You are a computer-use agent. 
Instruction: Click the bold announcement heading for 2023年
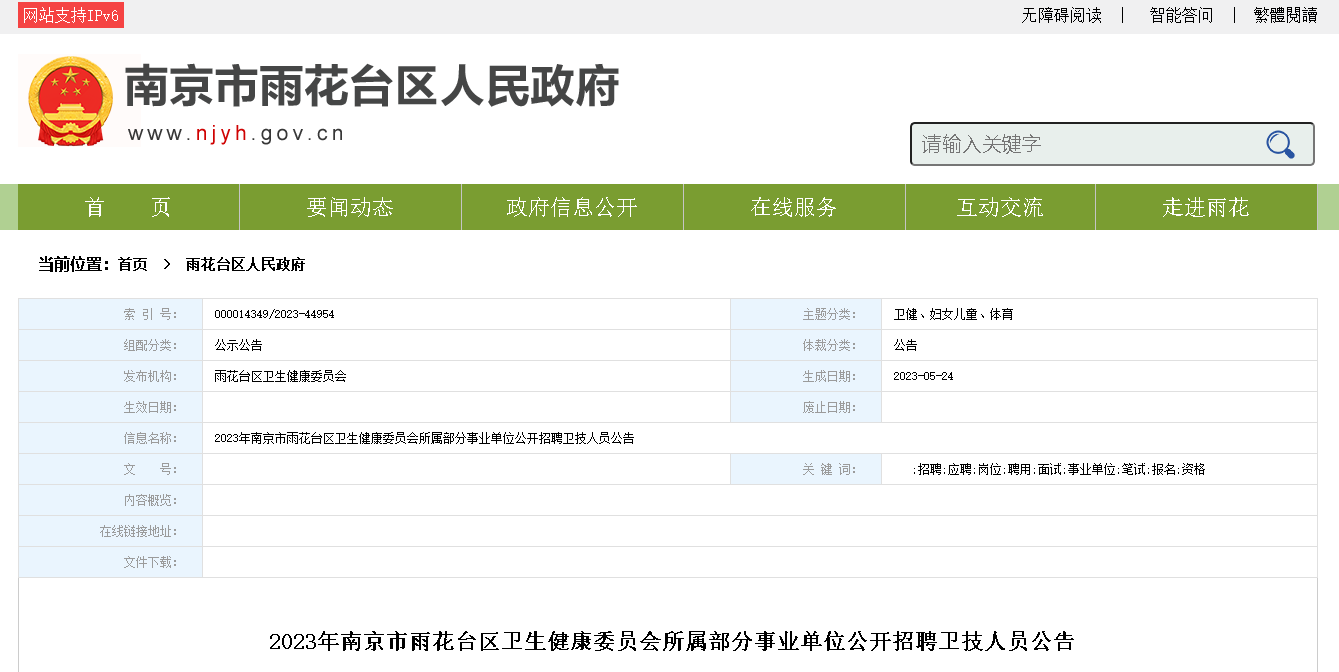pos(671,642)
